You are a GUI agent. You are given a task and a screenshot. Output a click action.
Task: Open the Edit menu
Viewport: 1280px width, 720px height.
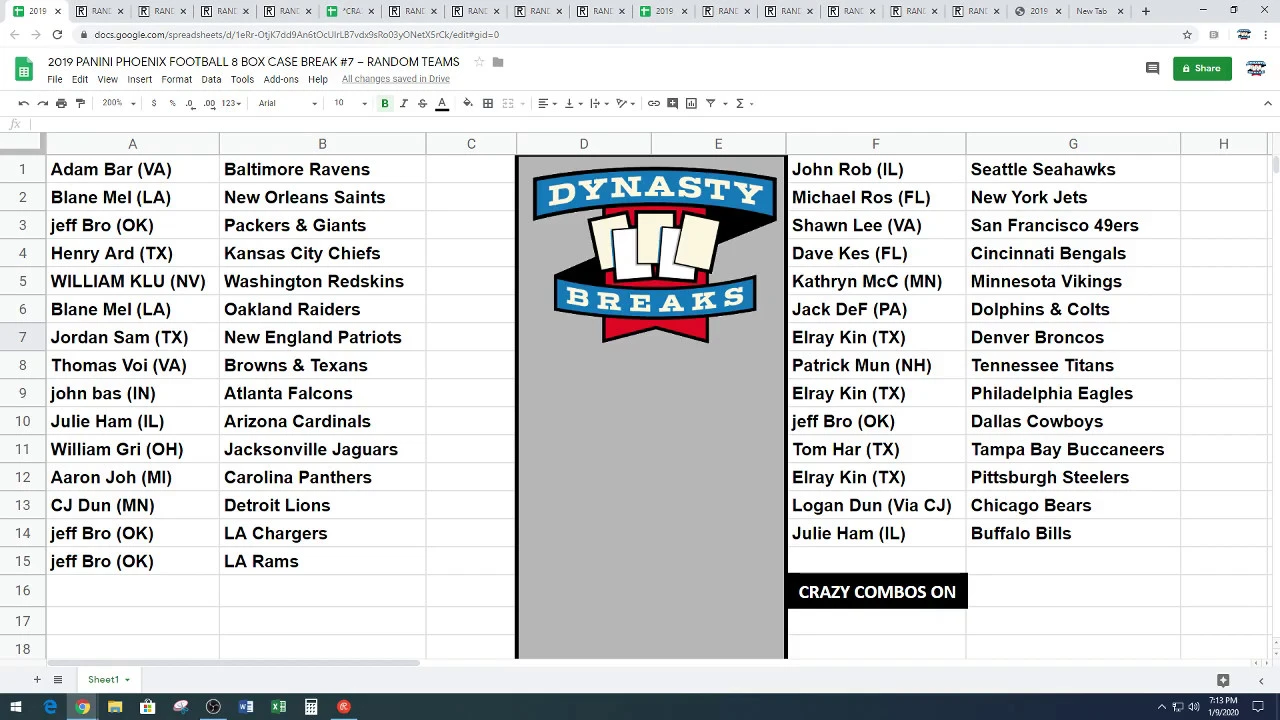click(x=80, y=79)
